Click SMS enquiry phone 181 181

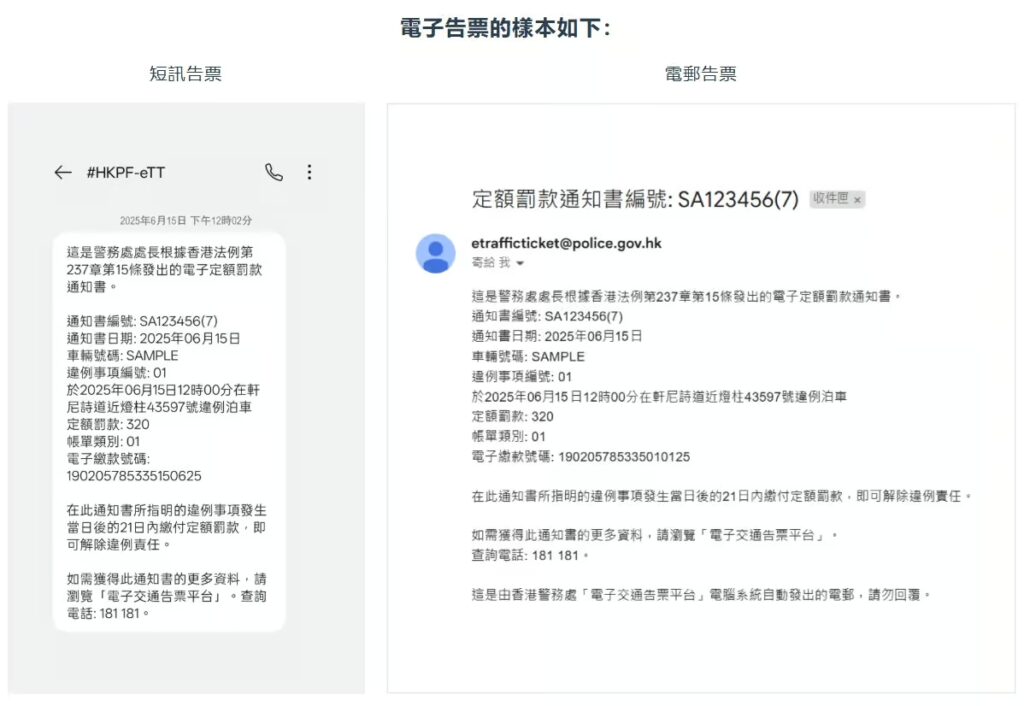click(x=120, y=614)
